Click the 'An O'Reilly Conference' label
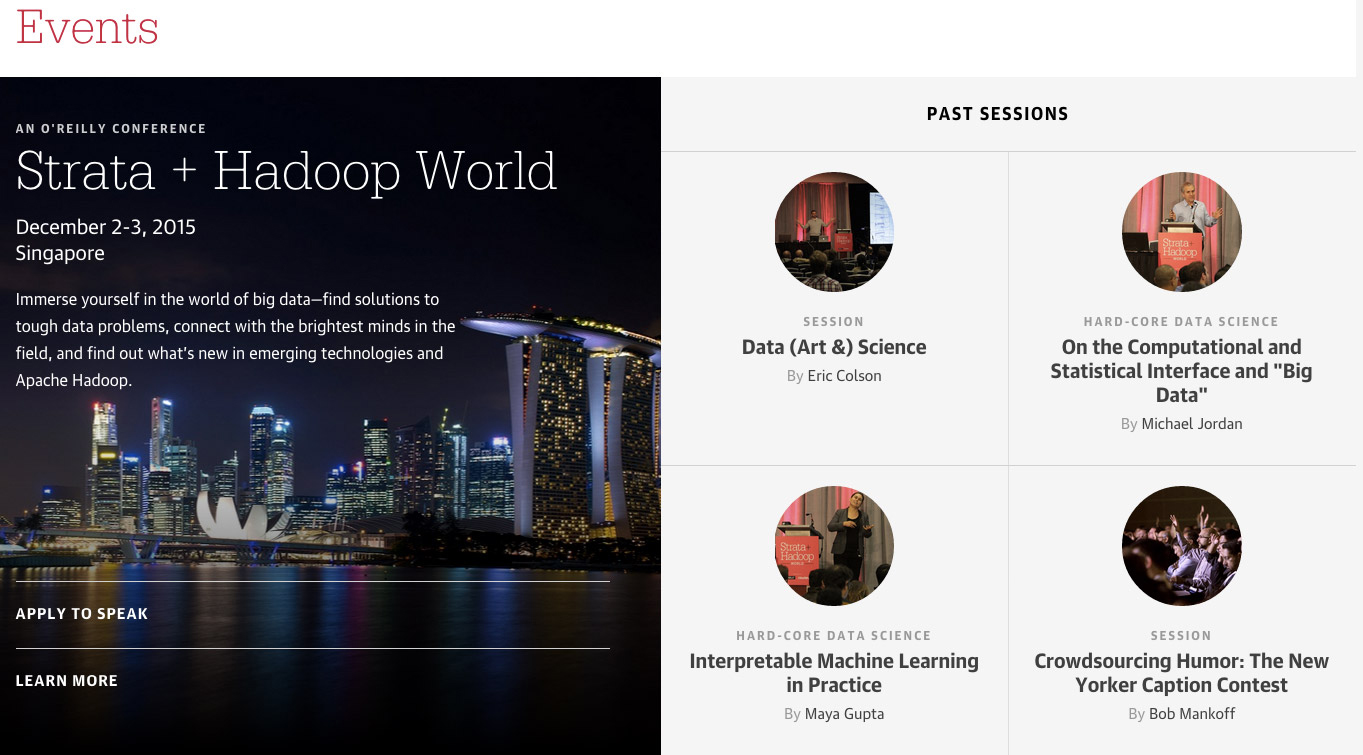 pos(111,129)
